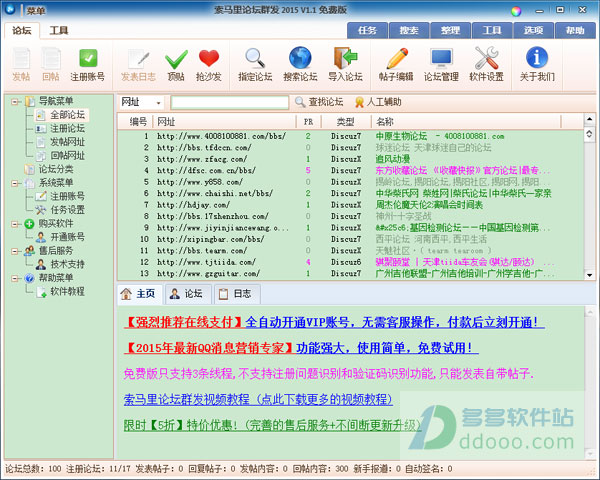Select 注册论坛 in navigation tree
Viewport: 600px width, 480px height.
point(61,128)
